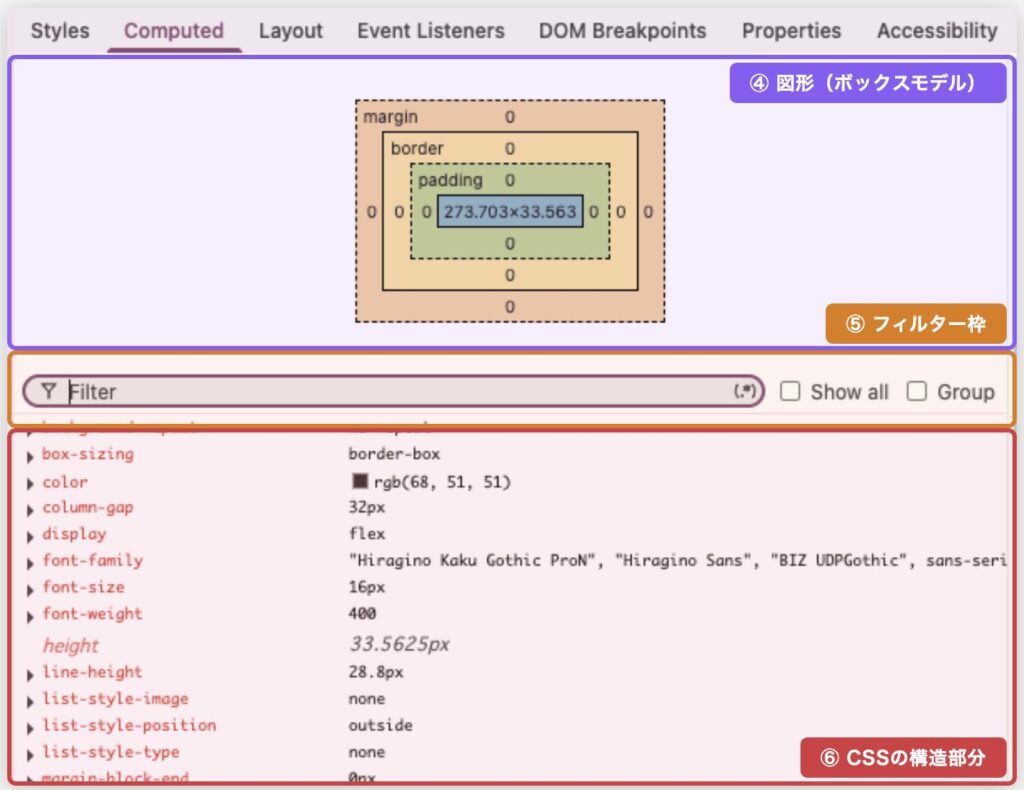Click the padding top value 0
Screen dimensions: 1024x790
[510, 180]
